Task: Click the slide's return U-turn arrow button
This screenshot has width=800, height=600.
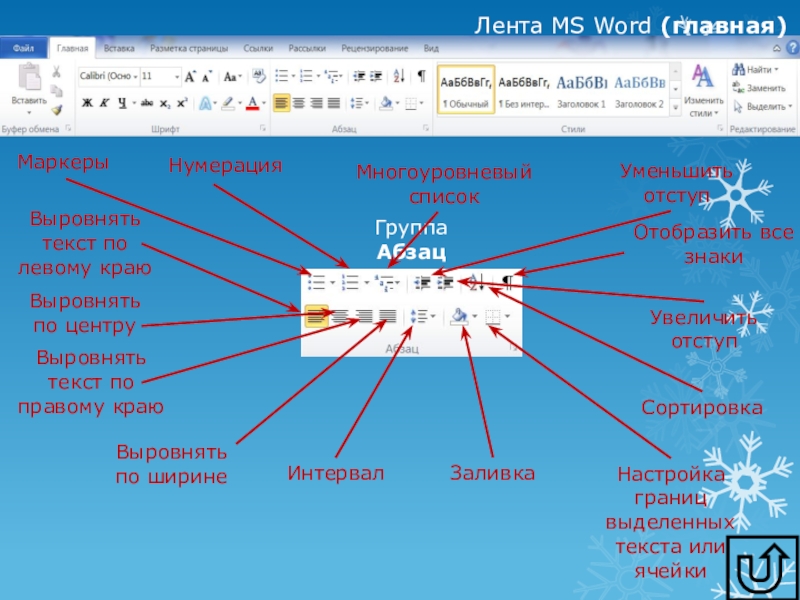Action: (763, 567)
